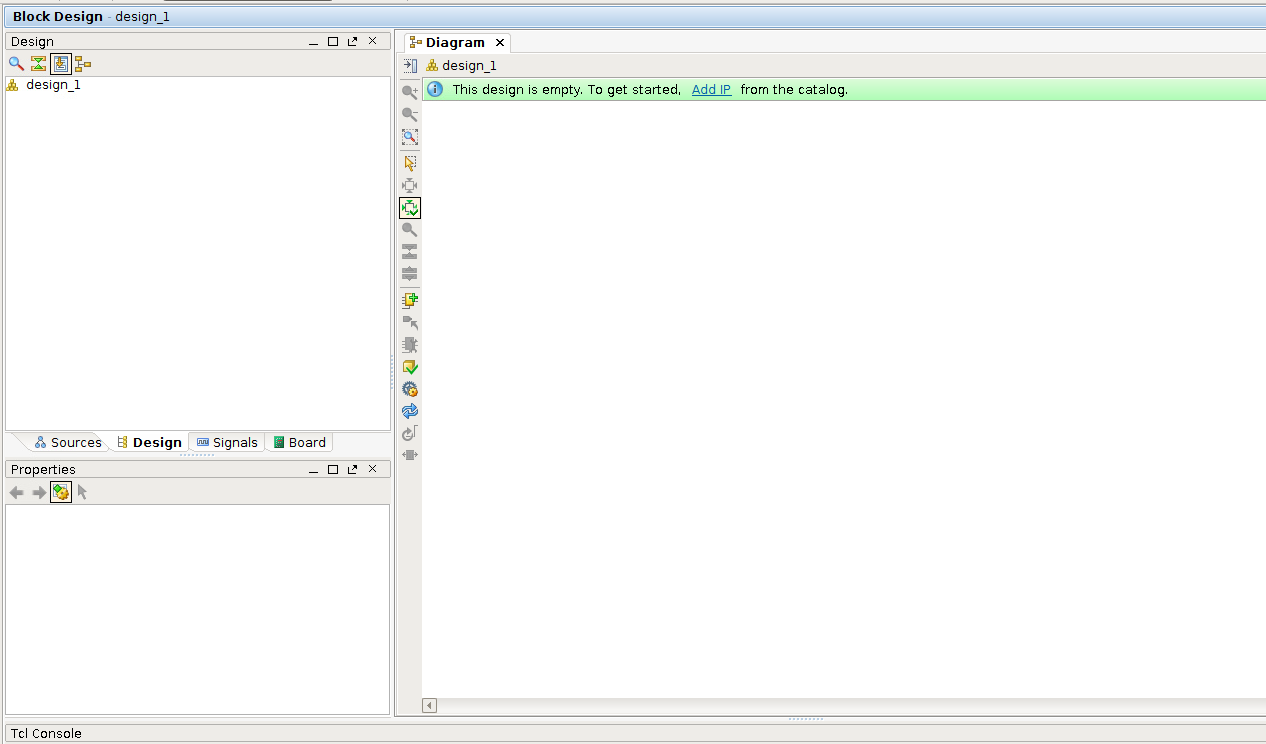Zoom out of the diagram
Image resolution: width=1266 pixels, height=744 pixels.
[x=410, y=114]
